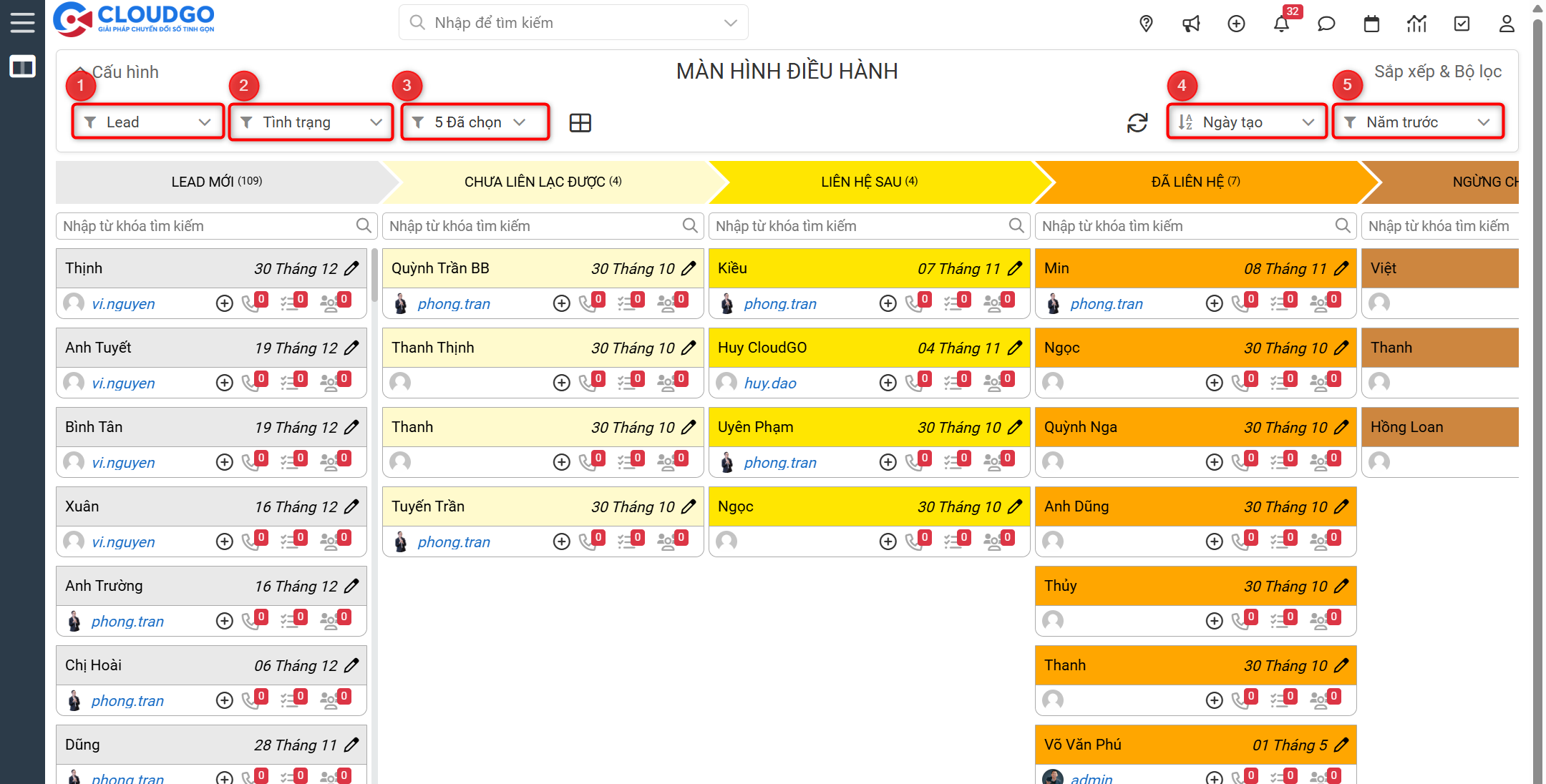Click the notification bell icon

[x=1281, y=24]
